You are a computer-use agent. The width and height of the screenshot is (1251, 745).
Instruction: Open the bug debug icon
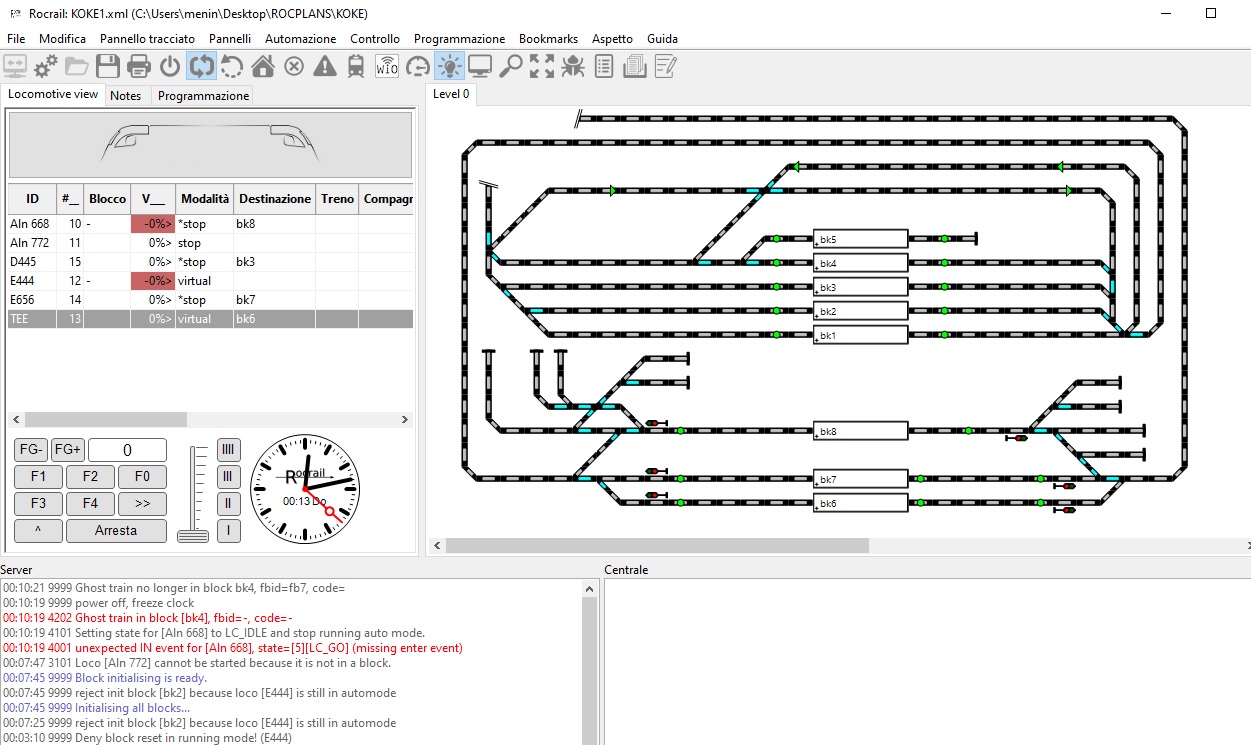click(573, 67)
